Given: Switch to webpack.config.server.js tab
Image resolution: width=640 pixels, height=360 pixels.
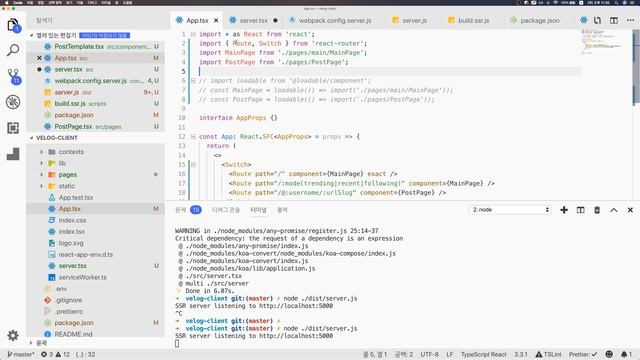Looking at the screenshot, I should [335, 20].
